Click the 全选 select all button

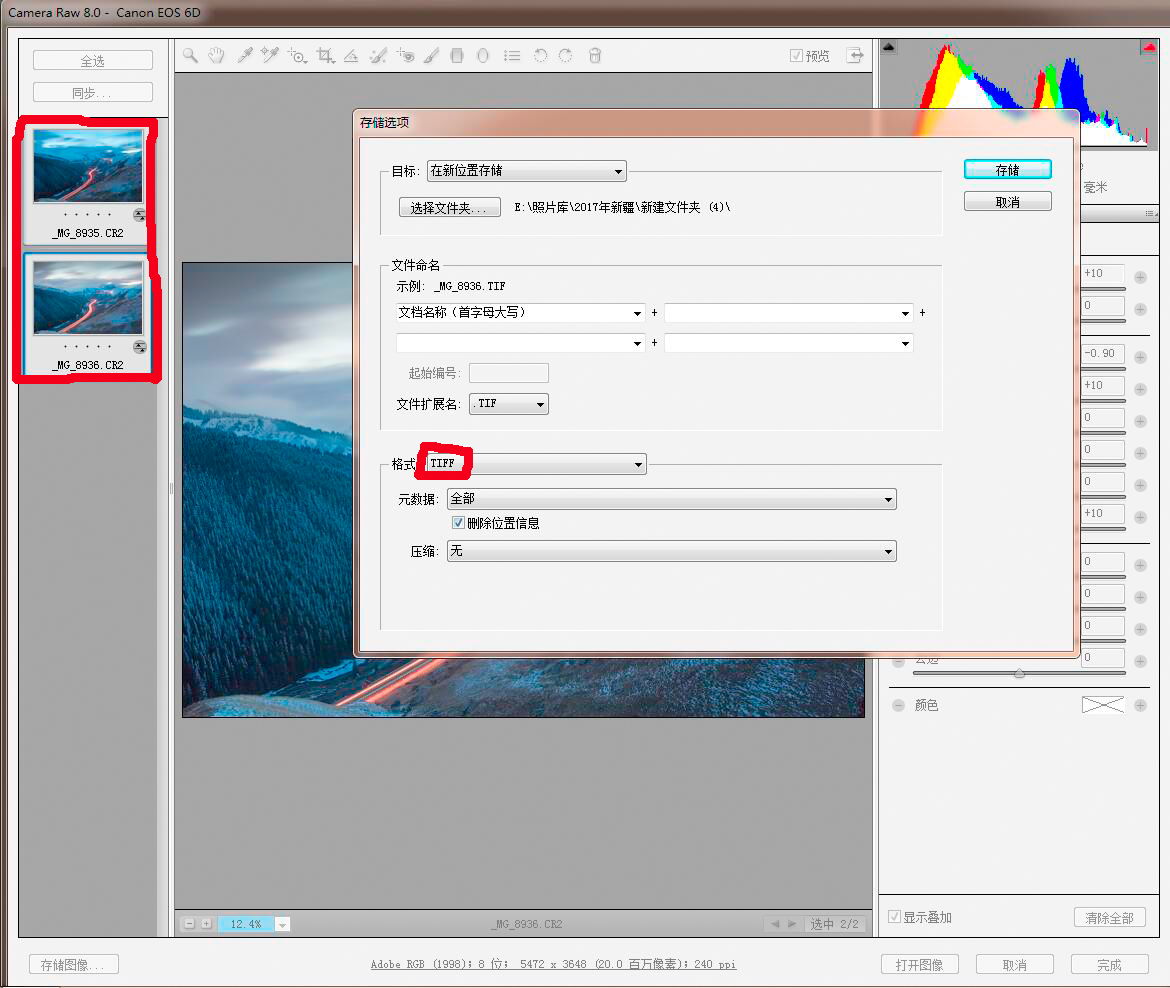click(93, 60)
